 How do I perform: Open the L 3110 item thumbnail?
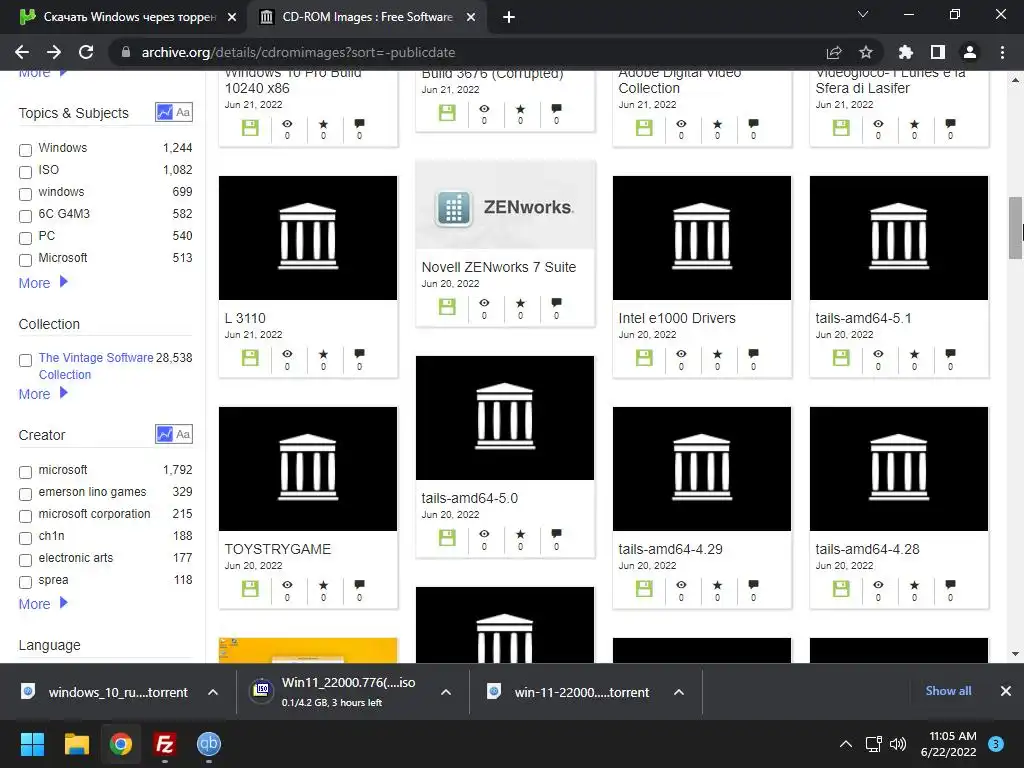pyautogui.click(x=308, y=238)
